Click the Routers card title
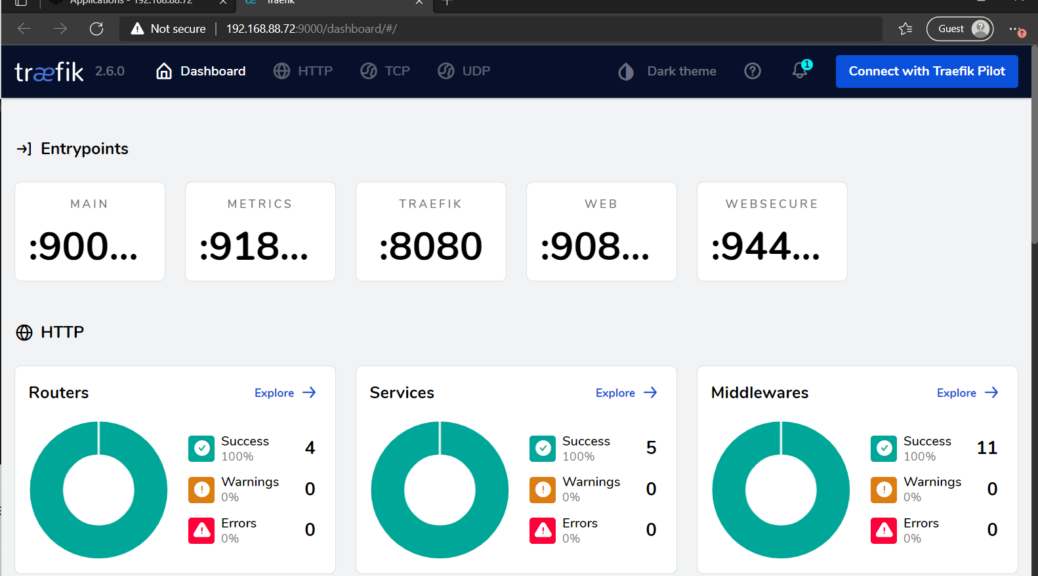Viewport: 1038px width, 576px height. click(58, 393)
